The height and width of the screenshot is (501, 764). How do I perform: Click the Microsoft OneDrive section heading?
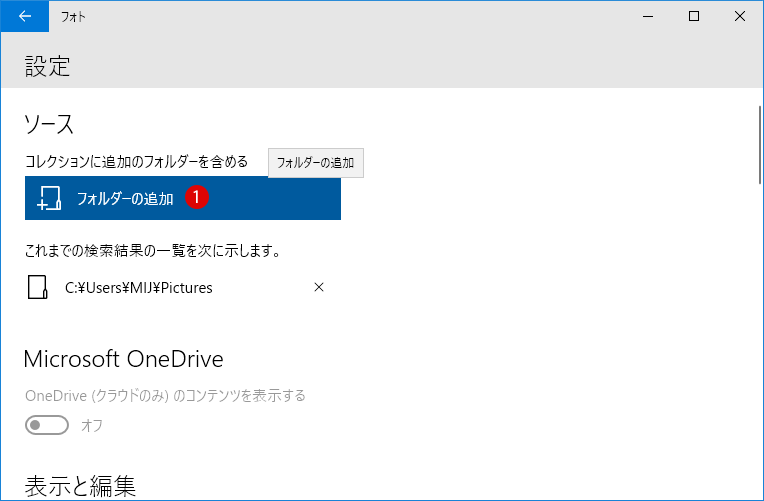click(x=123, y=359)
